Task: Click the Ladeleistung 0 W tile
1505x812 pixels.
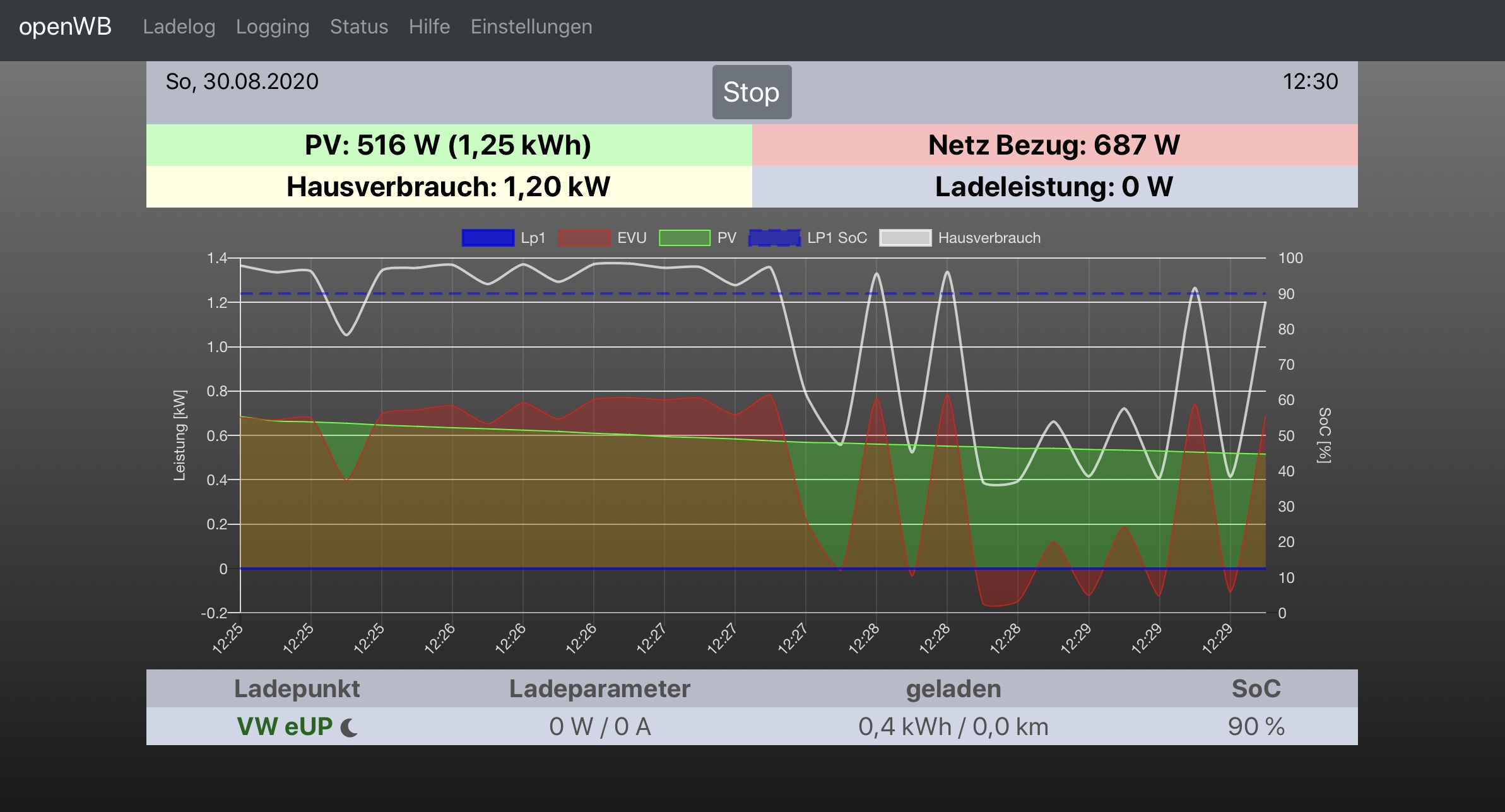Action: pyautogui.click(x=1054, y=187)
